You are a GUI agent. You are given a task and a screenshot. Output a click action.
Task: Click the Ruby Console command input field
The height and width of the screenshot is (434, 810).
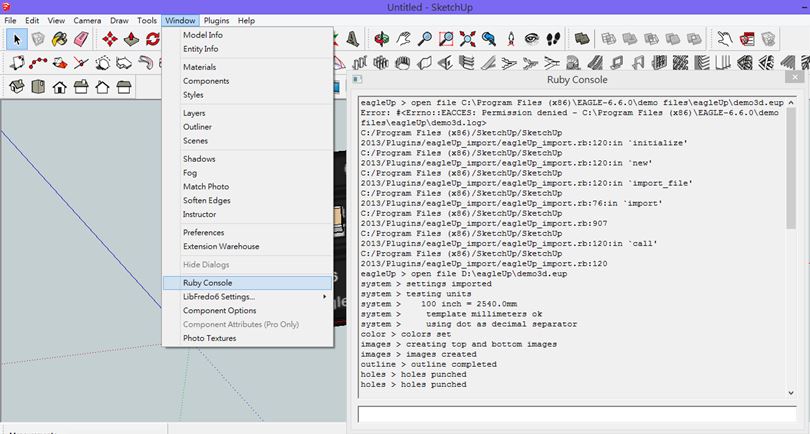(x=577, y=414)
